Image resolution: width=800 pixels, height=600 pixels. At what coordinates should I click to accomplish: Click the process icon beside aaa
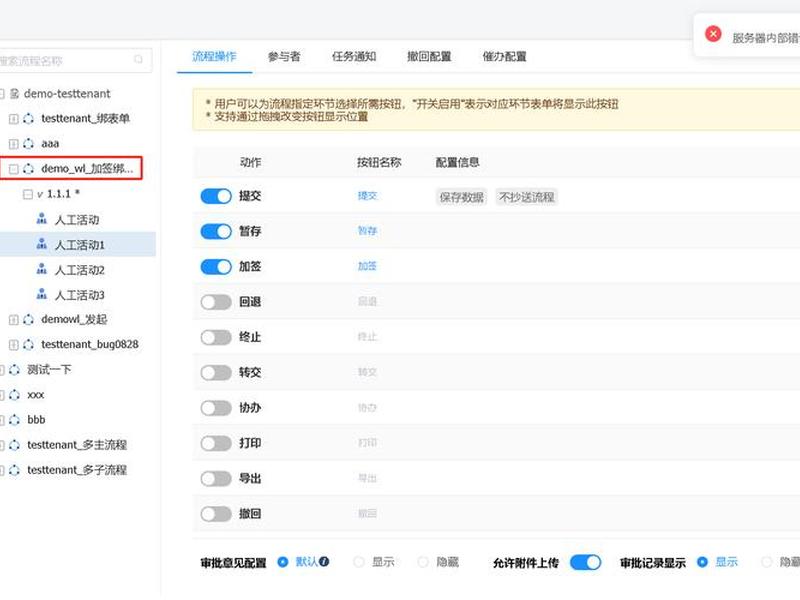(x=29, y=143)
